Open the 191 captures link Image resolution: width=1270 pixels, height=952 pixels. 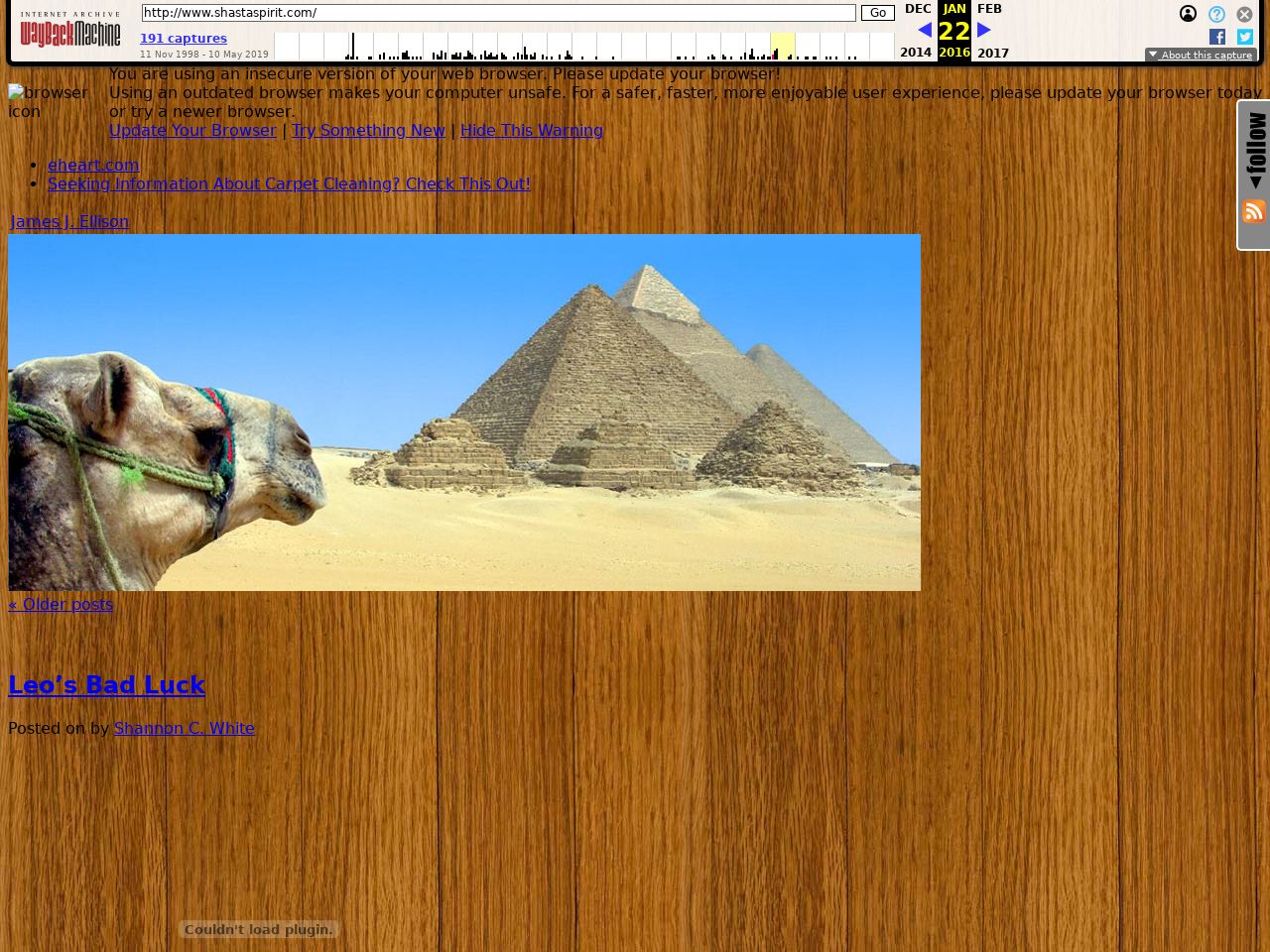pyautogui.click(x=184, y=39)
